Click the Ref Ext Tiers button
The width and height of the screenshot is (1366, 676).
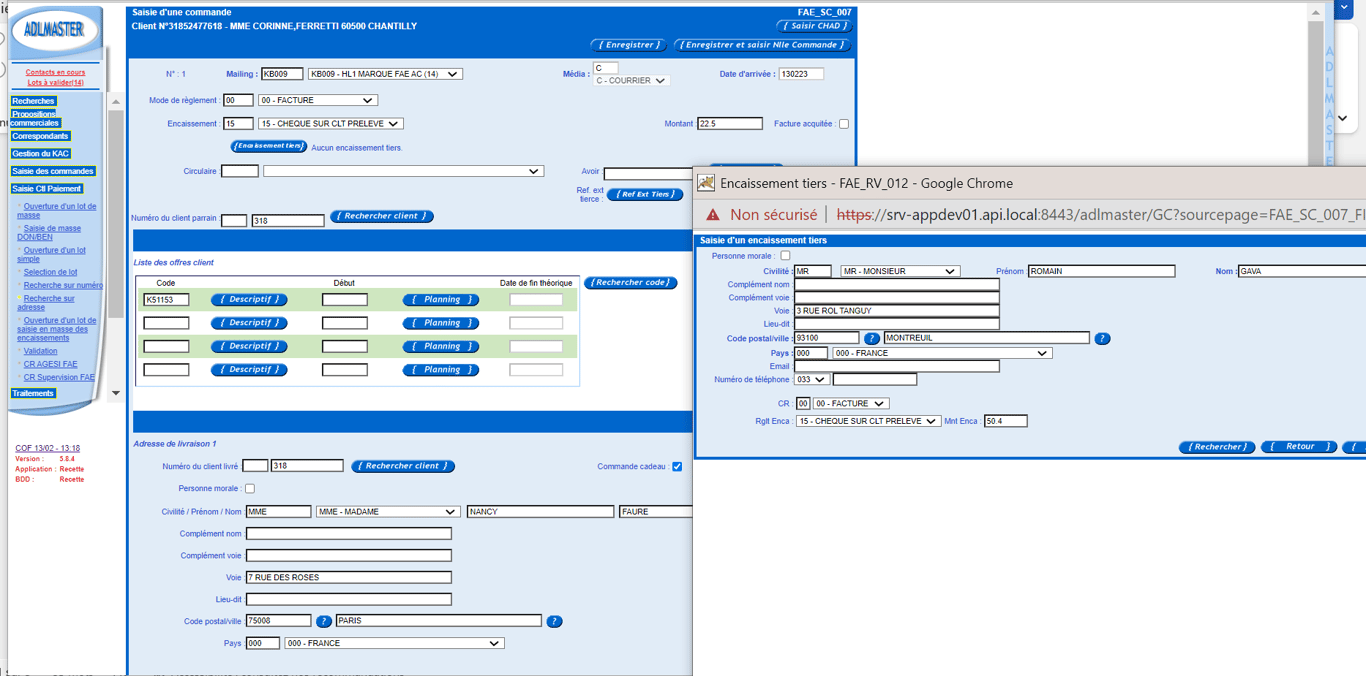(x=644, y=195)
